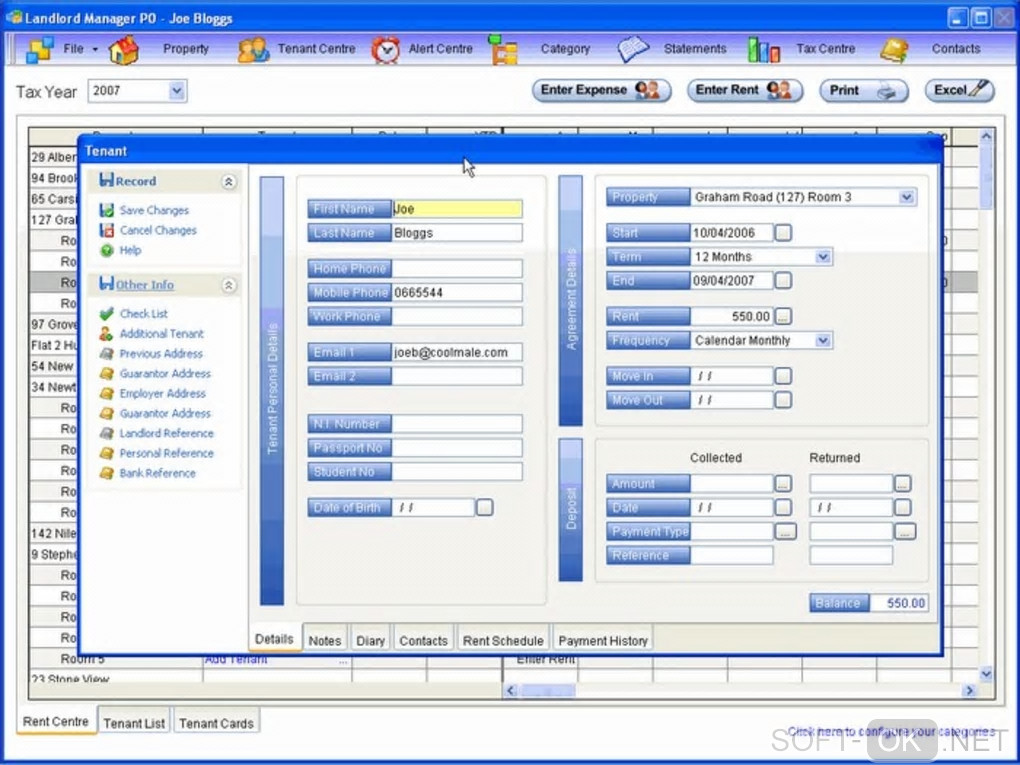Open the Tax Centre chart icon
Image resolution: width=1020 pixels, height=765 pixels.
(764, 49)
